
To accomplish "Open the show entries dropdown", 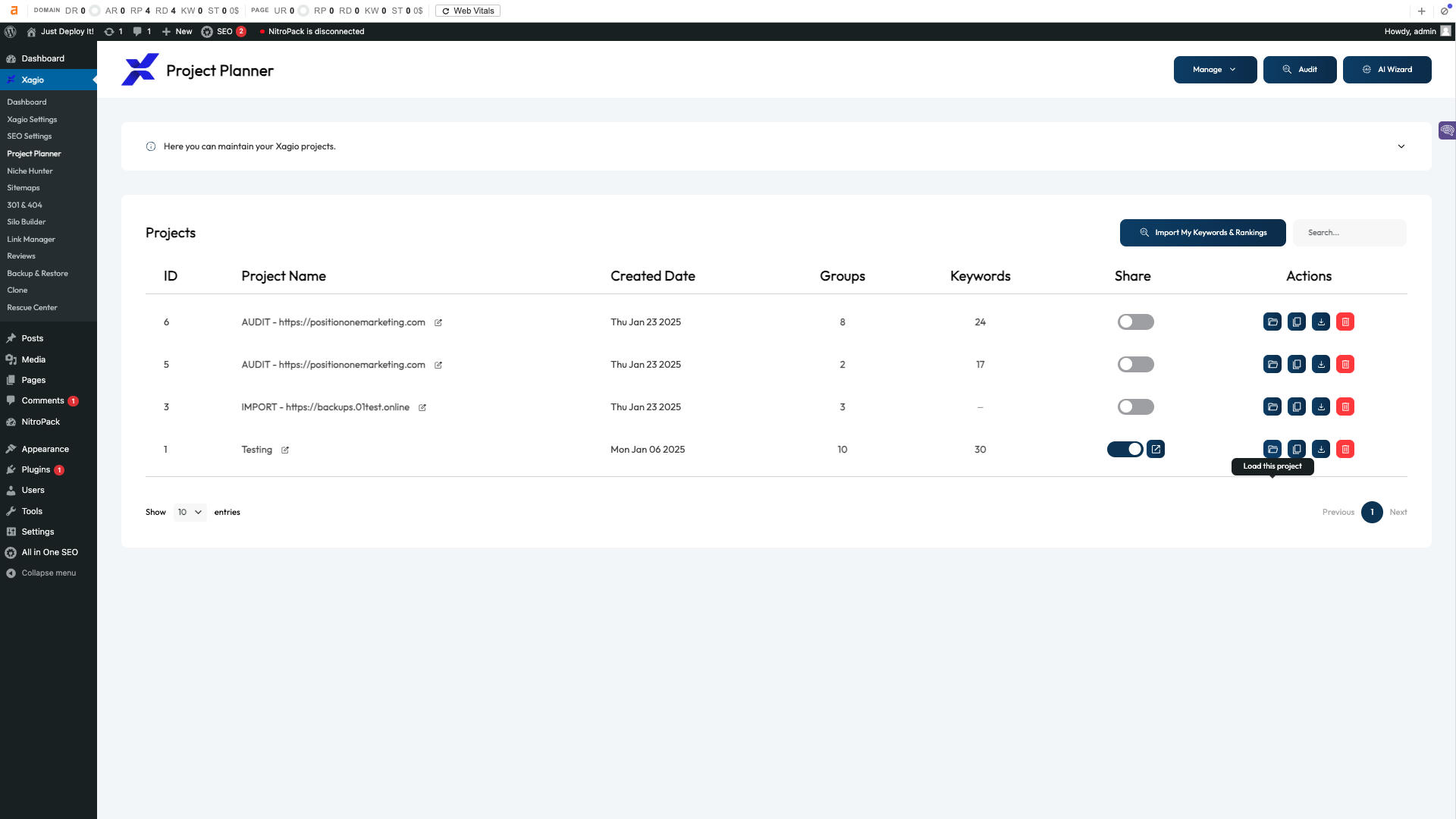I will [x=190, y=513].
